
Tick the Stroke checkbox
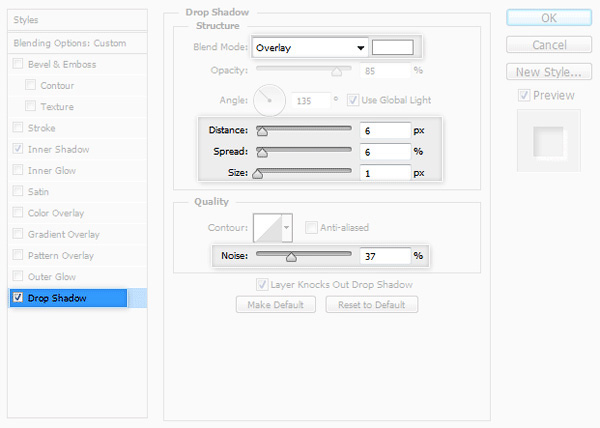coord(18,127)
